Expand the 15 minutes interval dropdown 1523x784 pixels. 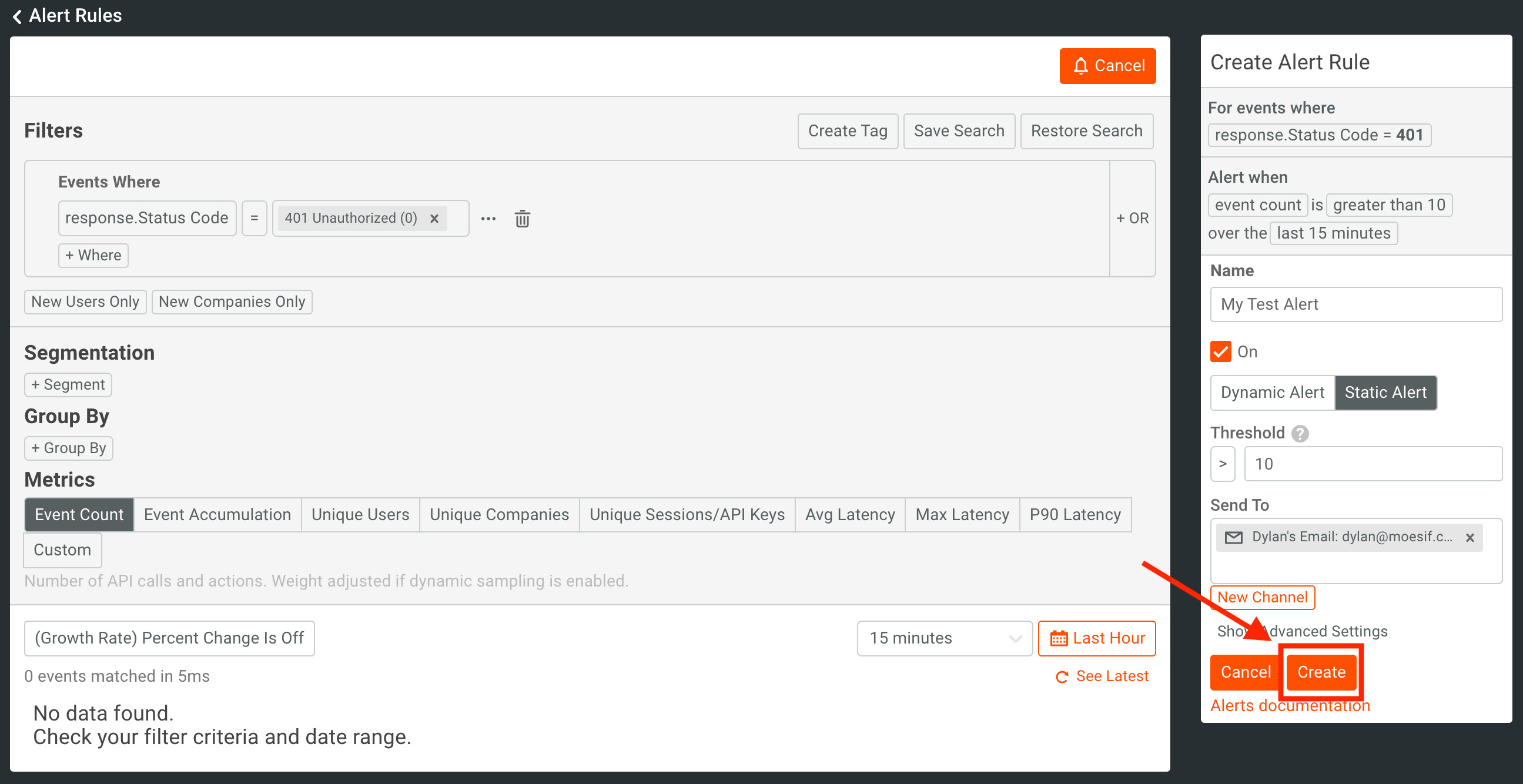click(944, 638)
